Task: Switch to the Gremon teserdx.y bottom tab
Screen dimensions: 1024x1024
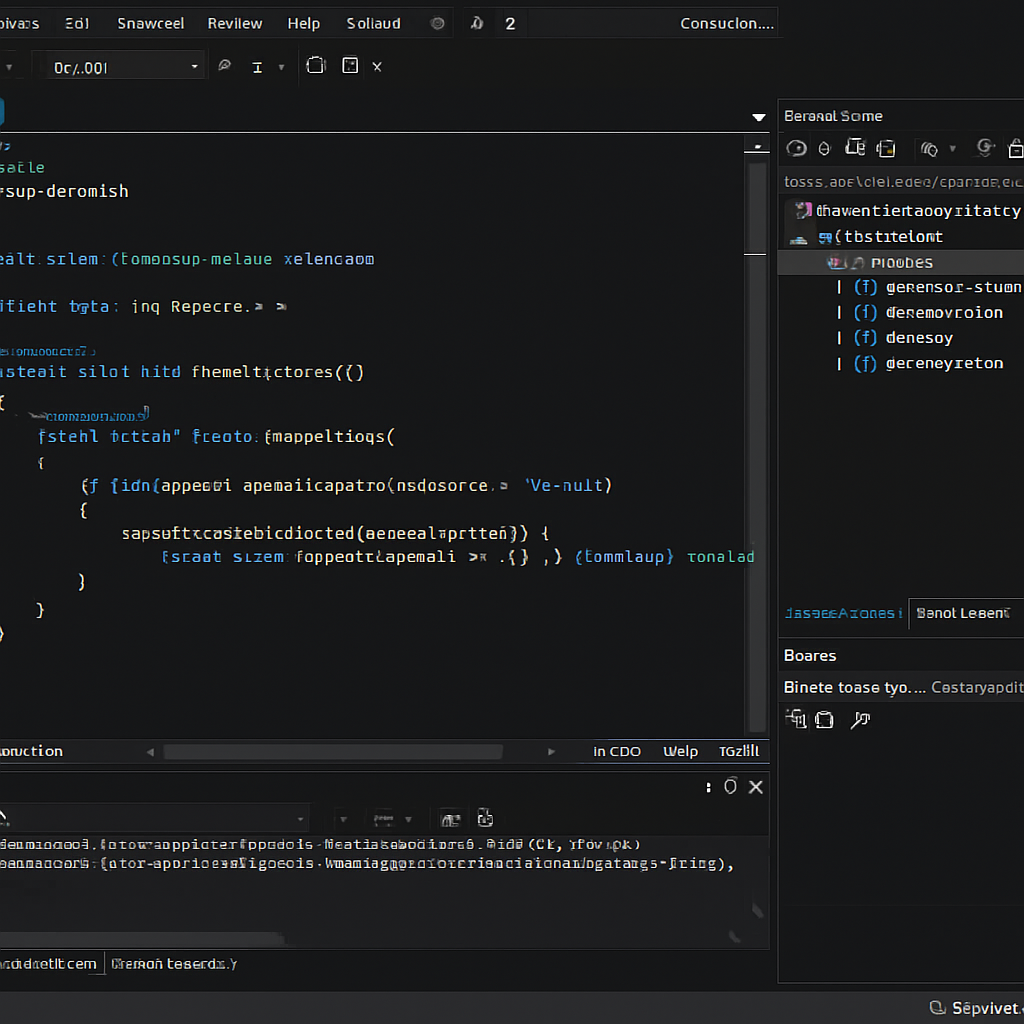Action: (x=174, y=964)
